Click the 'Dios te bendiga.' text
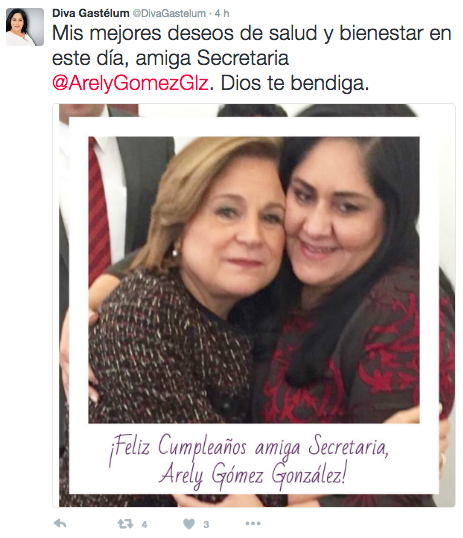Image resolution: width=463 pixels, height=538 pixels. (295, 83)
